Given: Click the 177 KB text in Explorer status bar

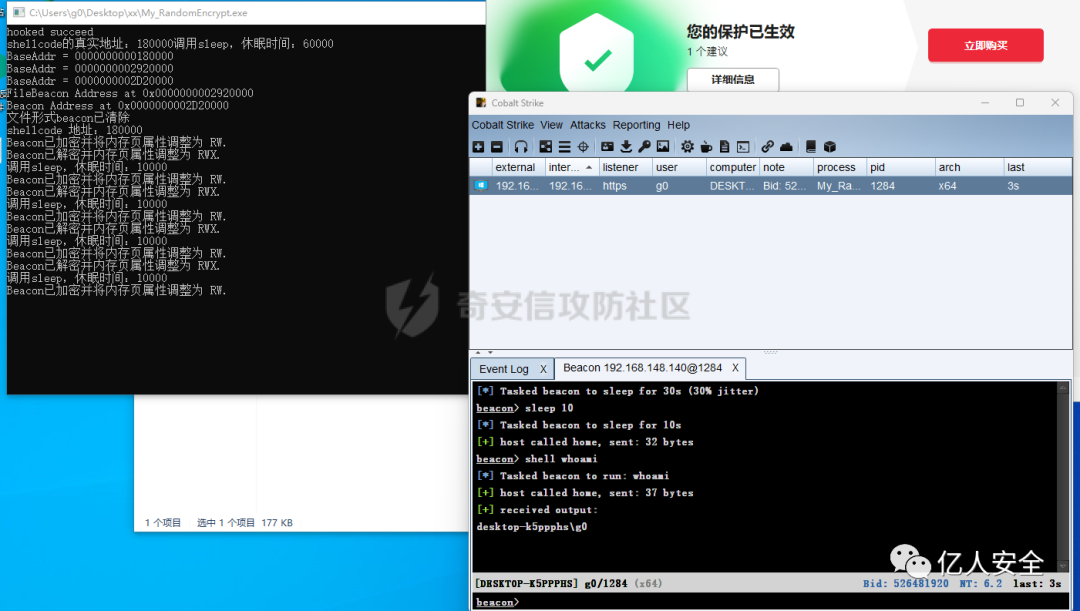Looking at the screenshot, I should coord(277,523).
